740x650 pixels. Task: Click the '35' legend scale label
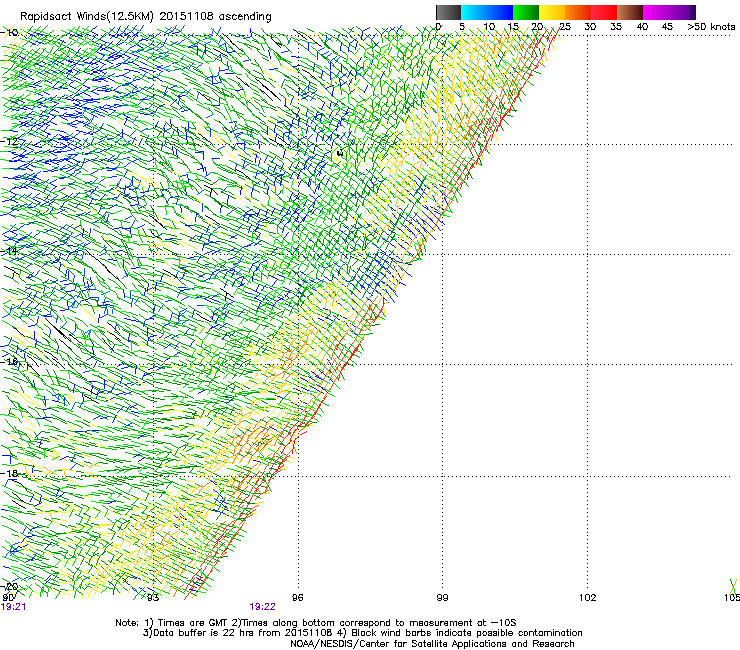click(616, 27)
